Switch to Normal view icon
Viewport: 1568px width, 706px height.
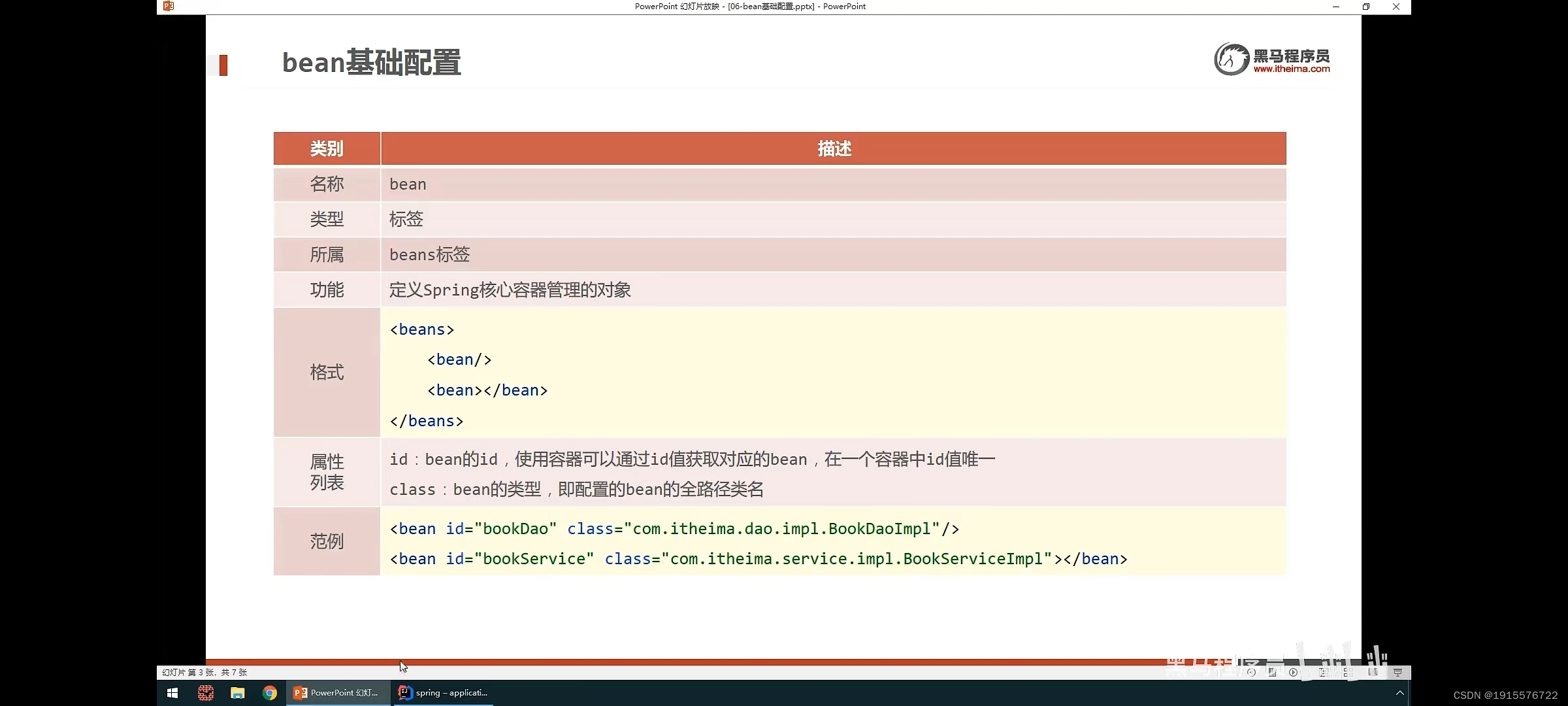point(1324,672)
